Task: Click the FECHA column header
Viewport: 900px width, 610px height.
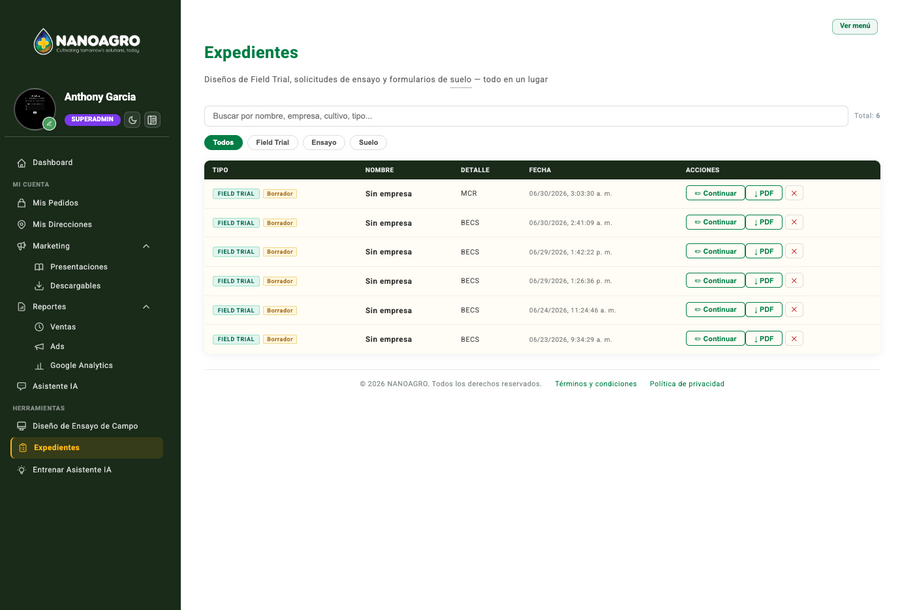Action: (540, 170)
